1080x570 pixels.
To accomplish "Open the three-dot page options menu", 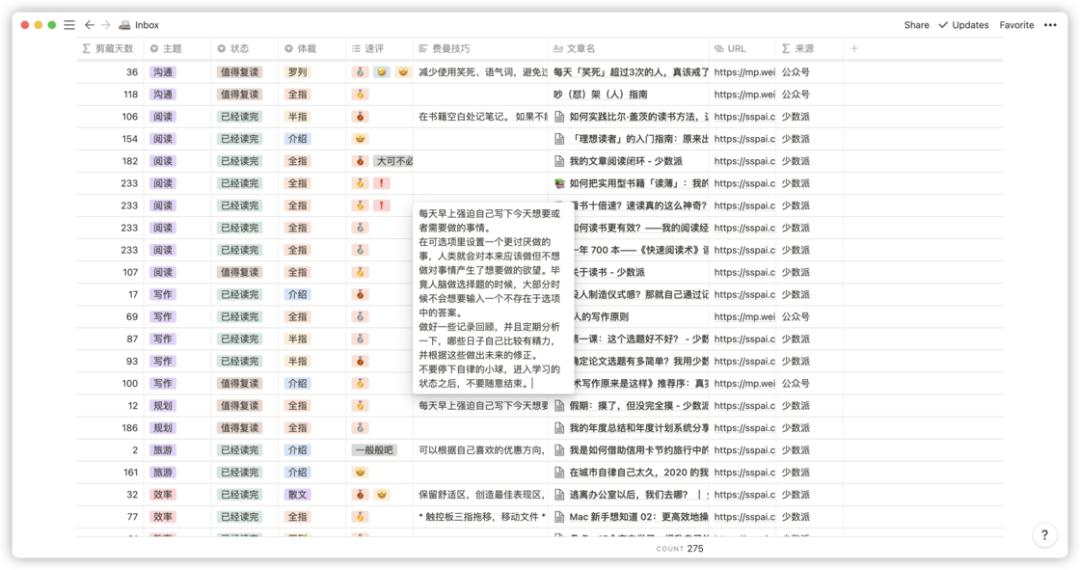I will [x=1050, y=25].
